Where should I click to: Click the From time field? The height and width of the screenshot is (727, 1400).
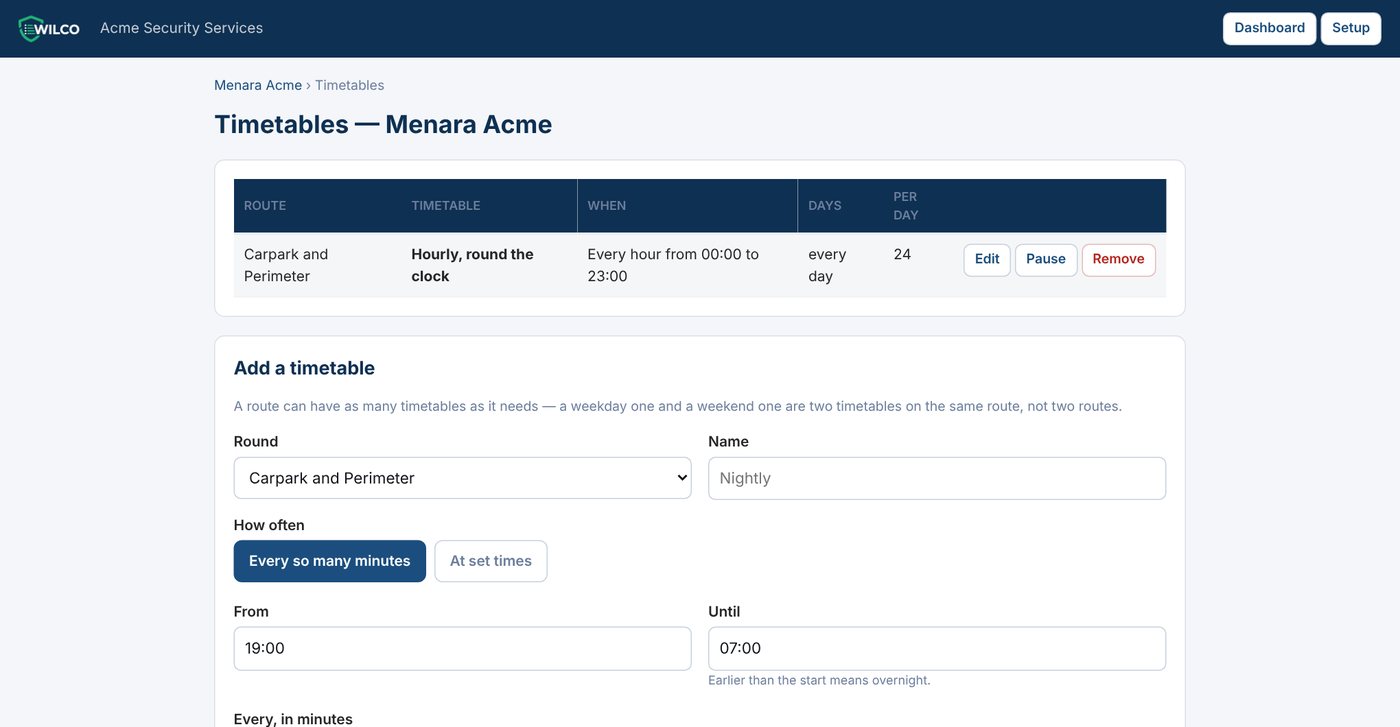pyautogui.click(x=462, y=648)
